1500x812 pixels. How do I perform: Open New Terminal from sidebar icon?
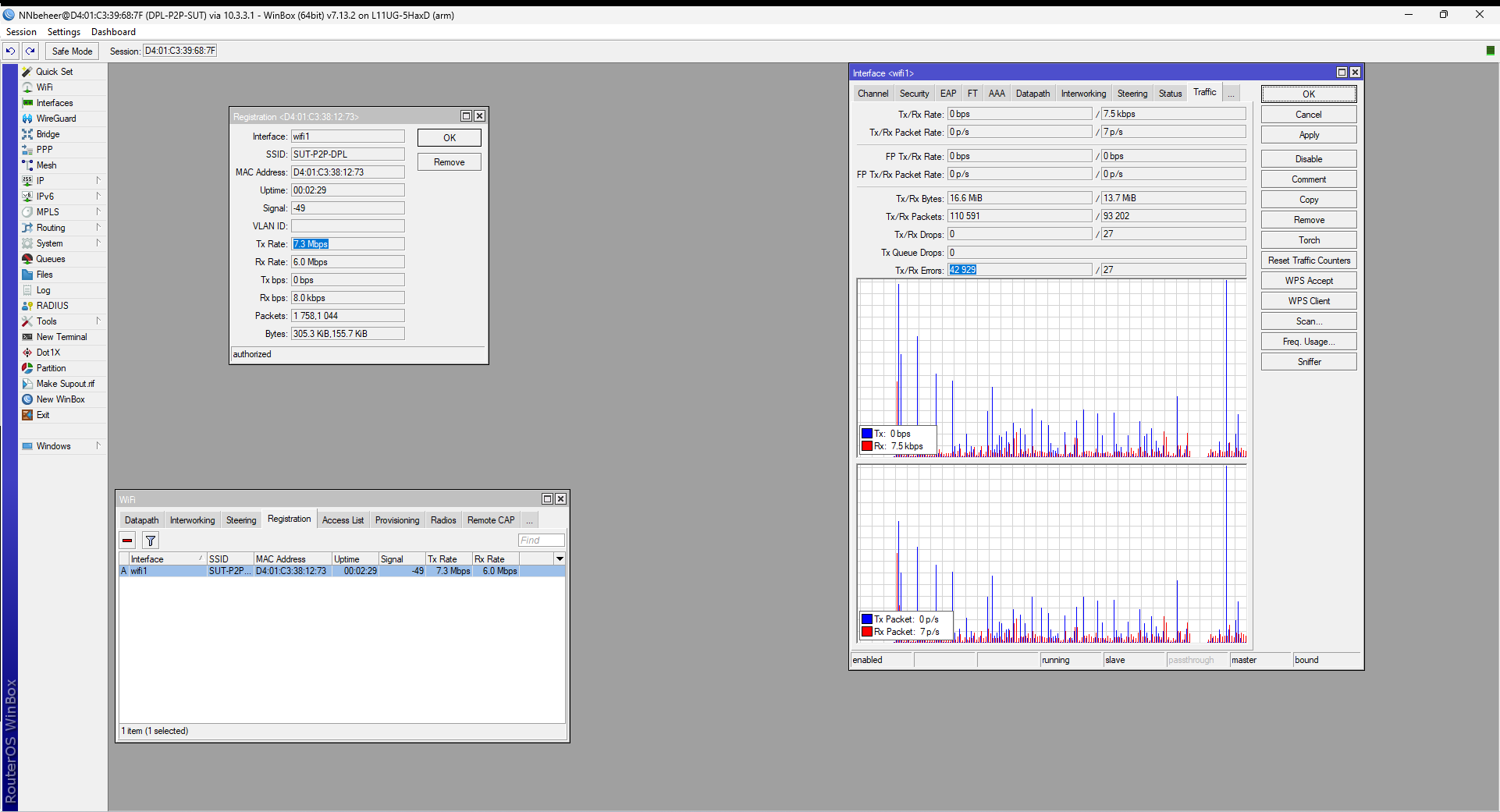pyautogui.click(x=27, y=337)
